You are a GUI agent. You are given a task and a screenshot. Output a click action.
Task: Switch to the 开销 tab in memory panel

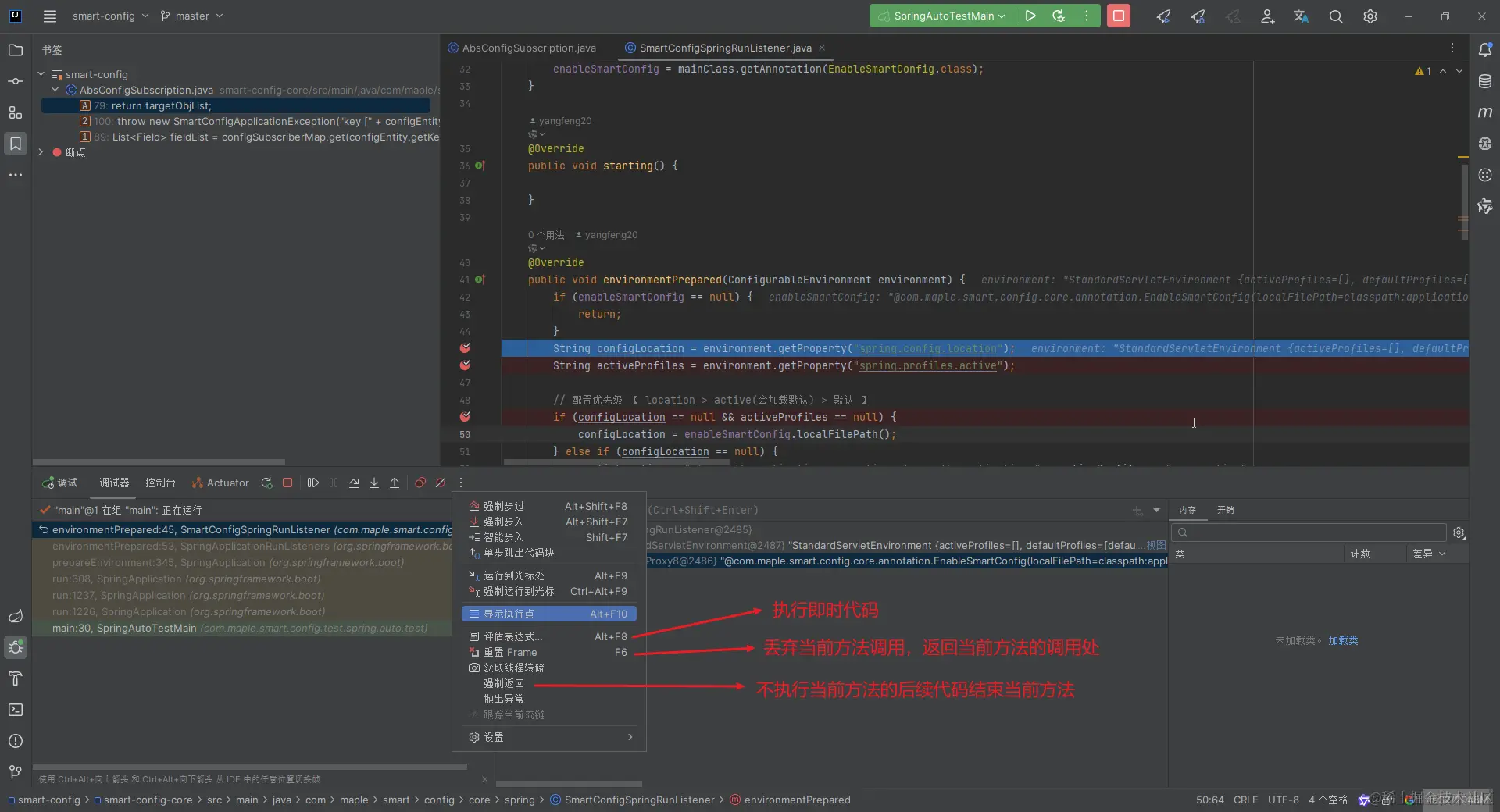click(x=1225, y=510)
